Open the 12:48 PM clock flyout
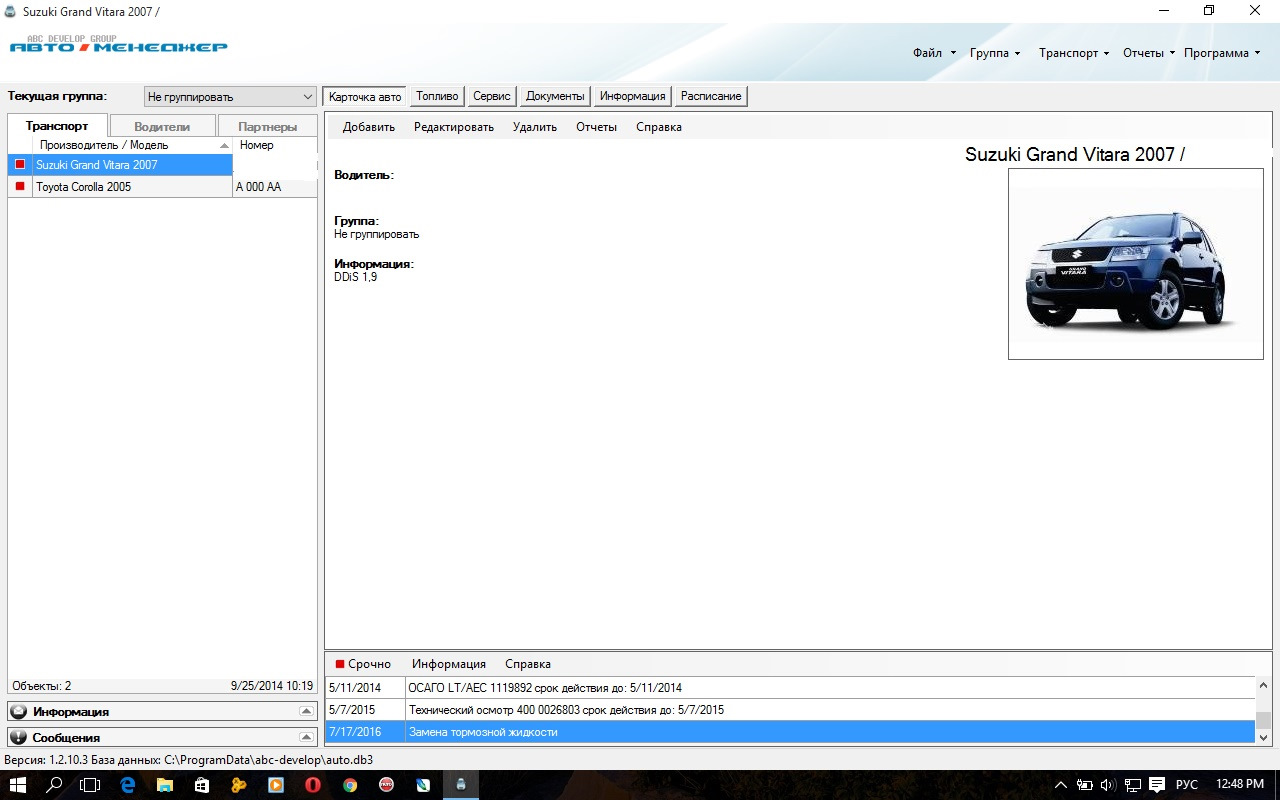Viewport: 1280px width, 800px height. coord(1241,784)
